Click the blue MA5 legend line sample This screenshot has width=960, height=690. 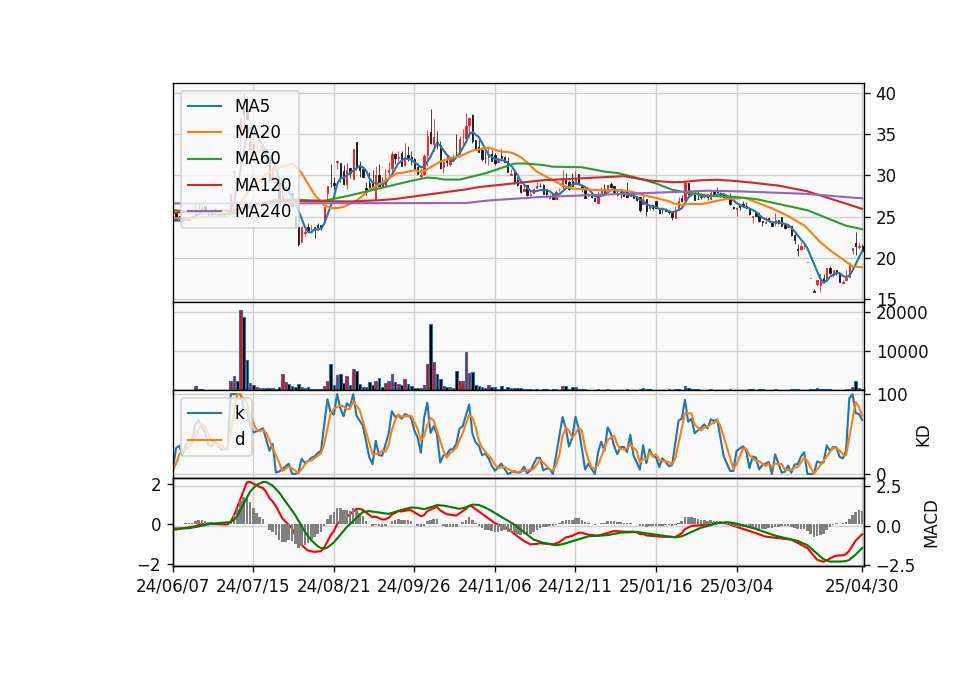click(204, 106)
